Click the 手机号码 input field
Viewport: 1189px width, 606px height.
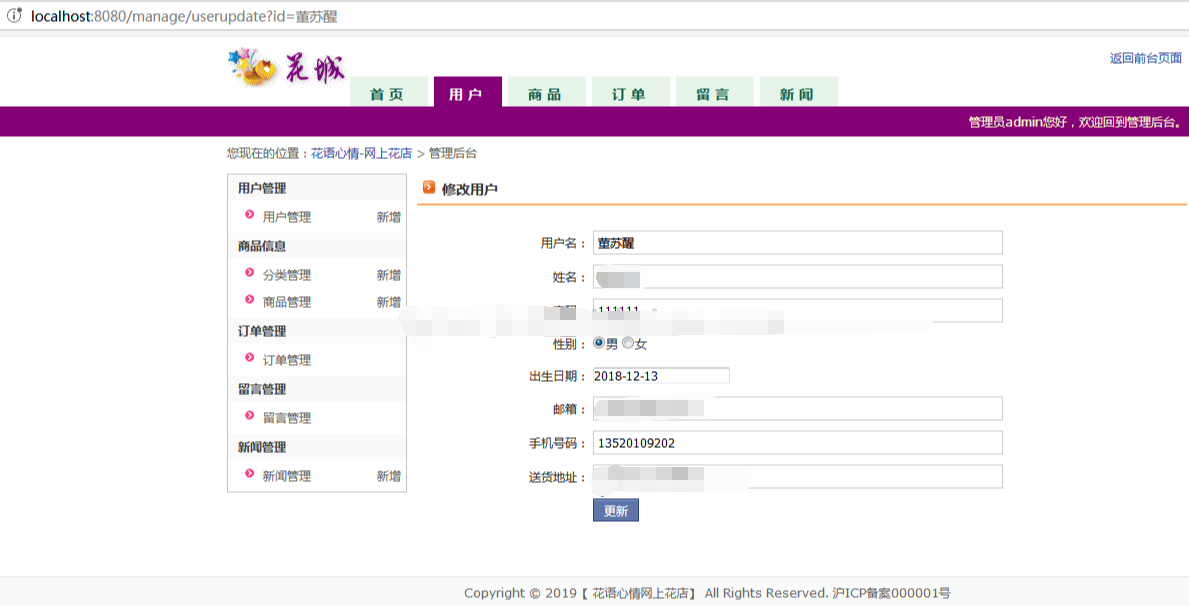coord(798,443)
